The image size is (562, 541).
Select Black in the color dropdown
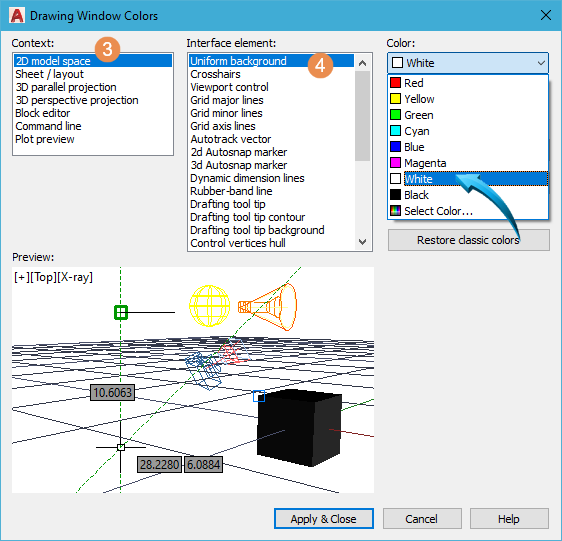tap(468, 195)
